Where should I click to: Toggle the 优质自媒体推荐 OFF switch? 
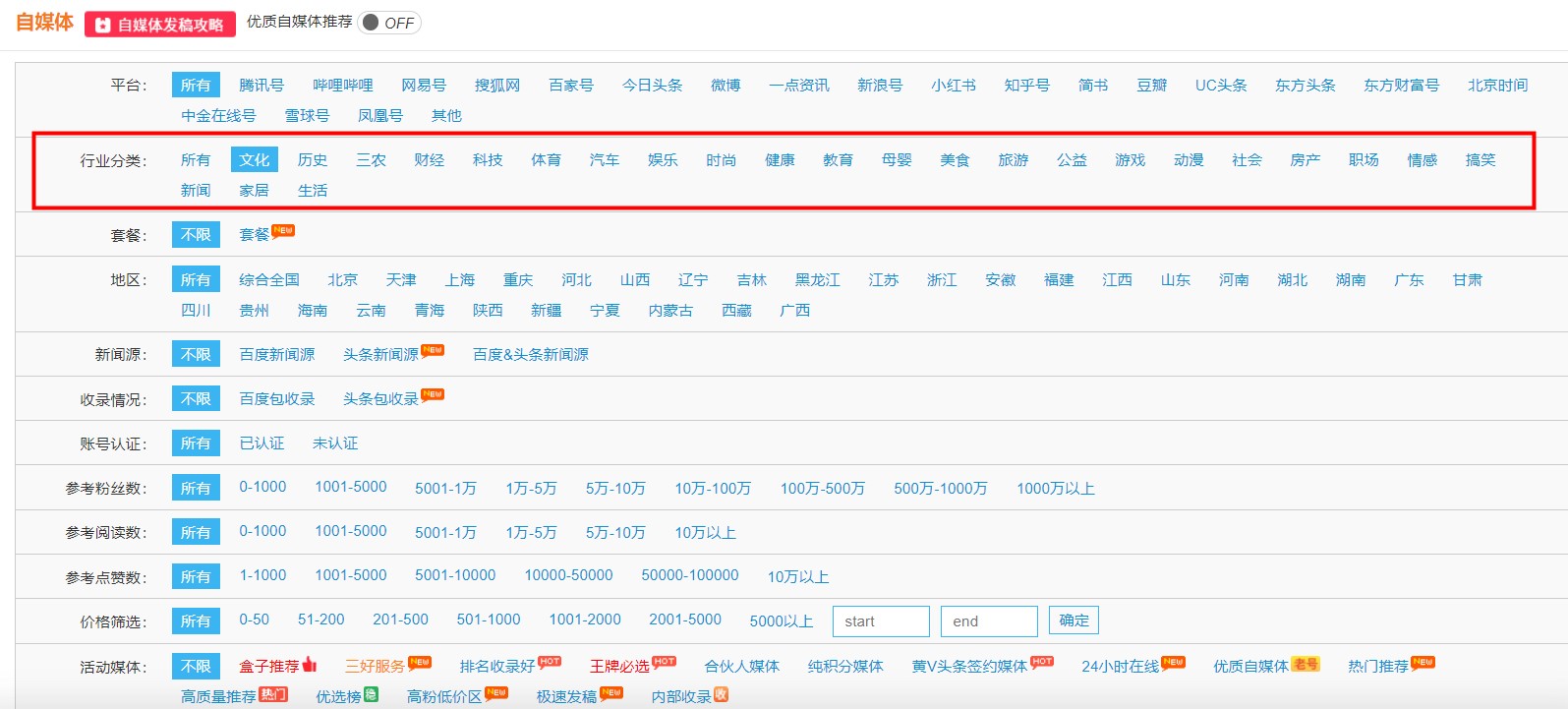[389, 23]
